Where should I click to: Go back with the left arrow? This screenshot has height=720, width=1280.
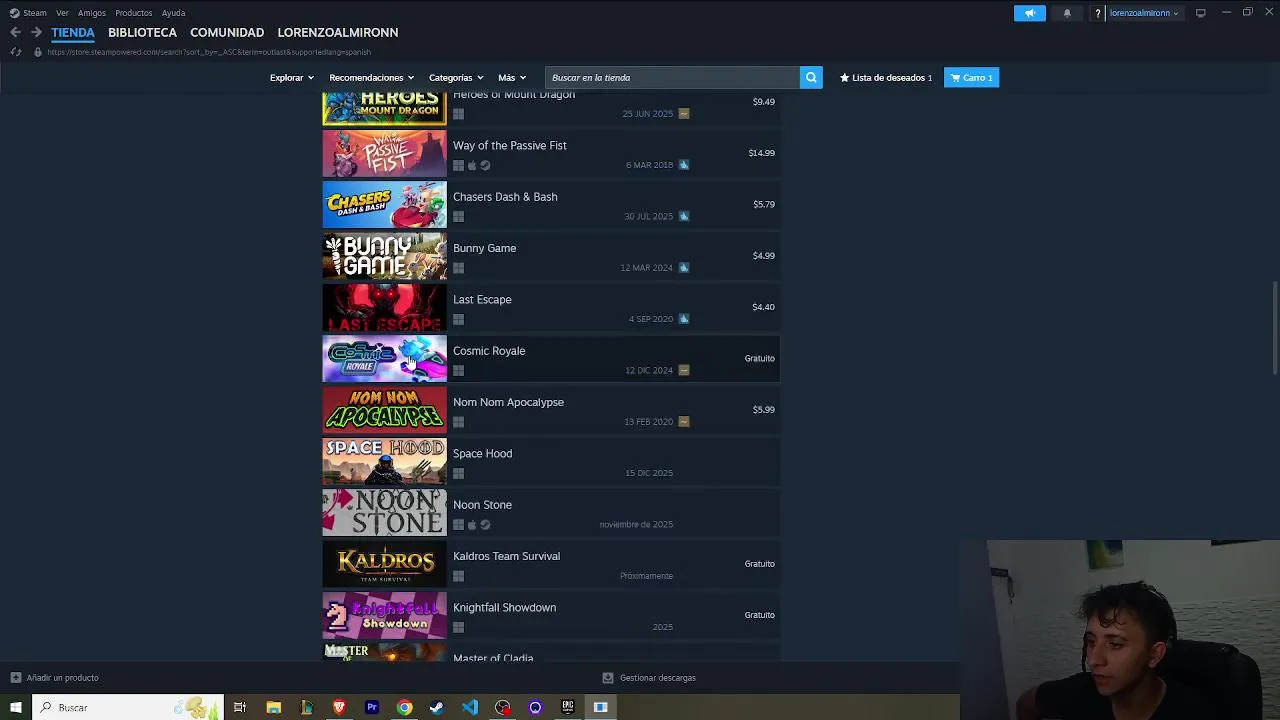click(x=15, y=32)
